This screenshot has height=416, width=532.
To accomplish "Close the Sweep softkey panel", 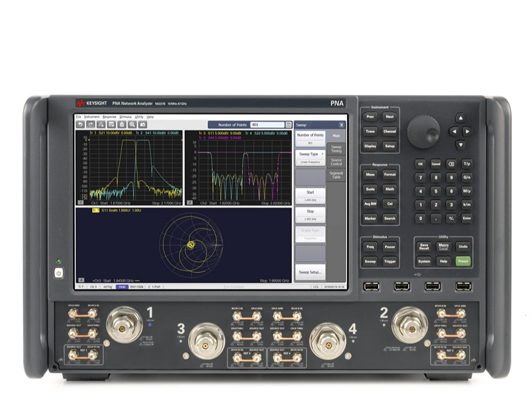I will tap(342, 125).
